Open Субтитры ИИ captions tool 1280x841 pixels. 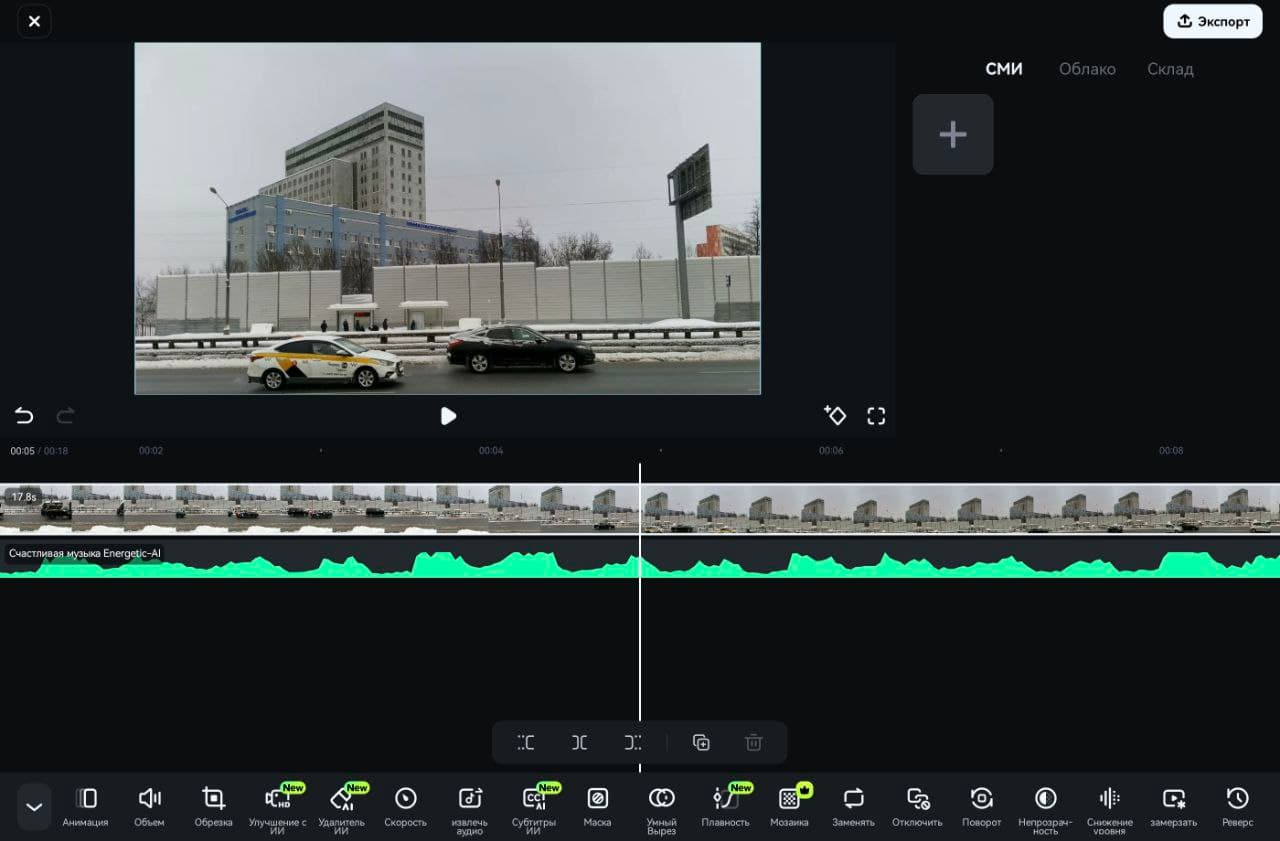click(533, 808)
